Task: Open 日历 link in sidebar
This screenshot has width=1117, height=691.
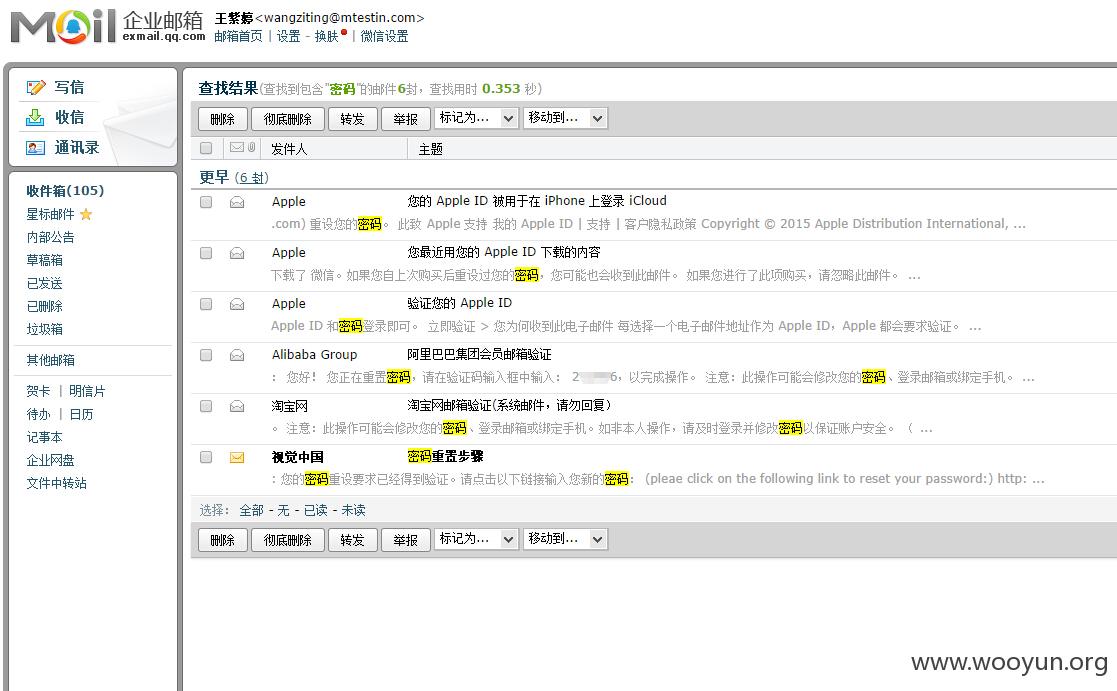Action: click(x=81, y=414)
